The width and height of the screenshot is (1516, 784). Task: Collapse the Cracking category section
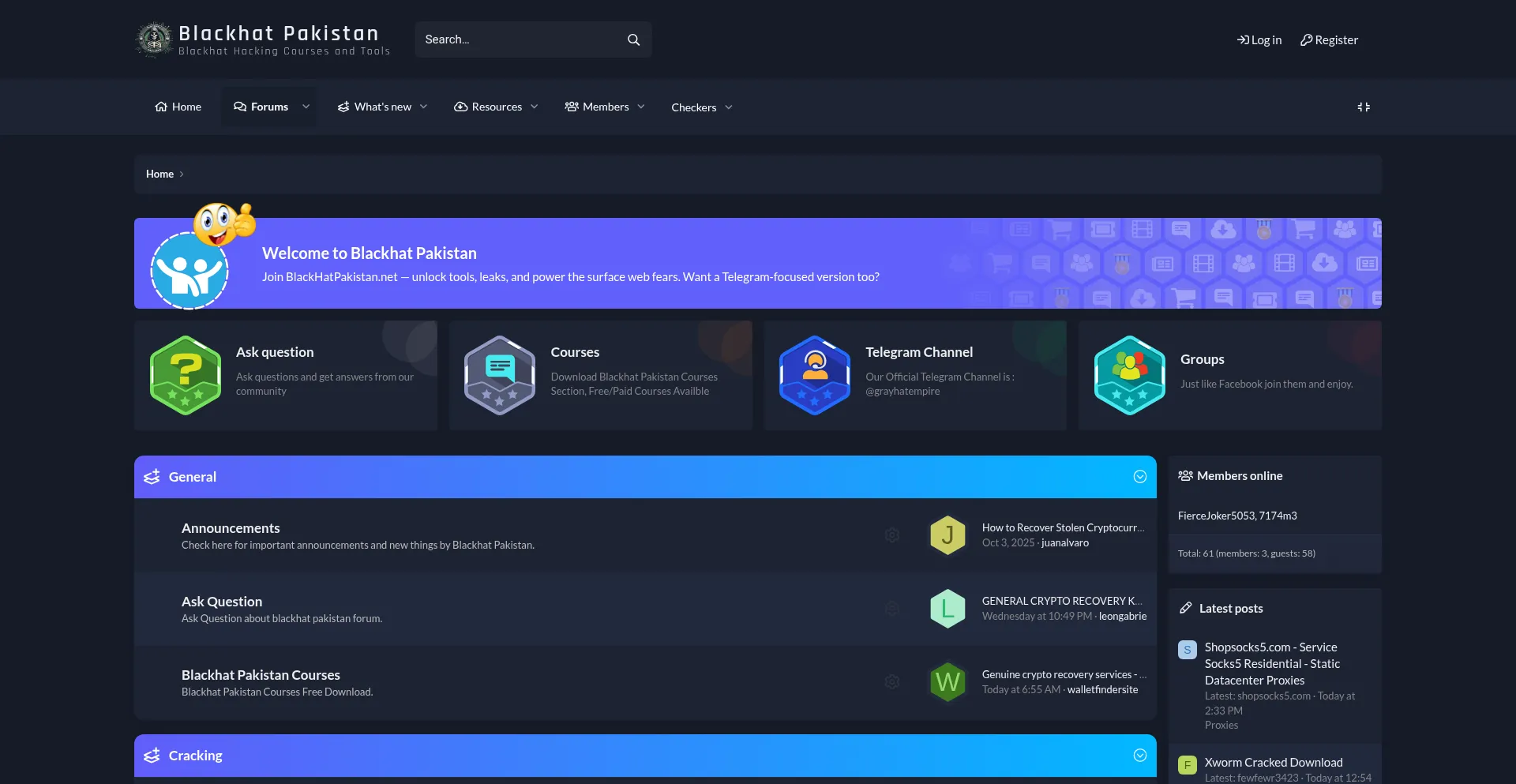(x=1139, y=756)
